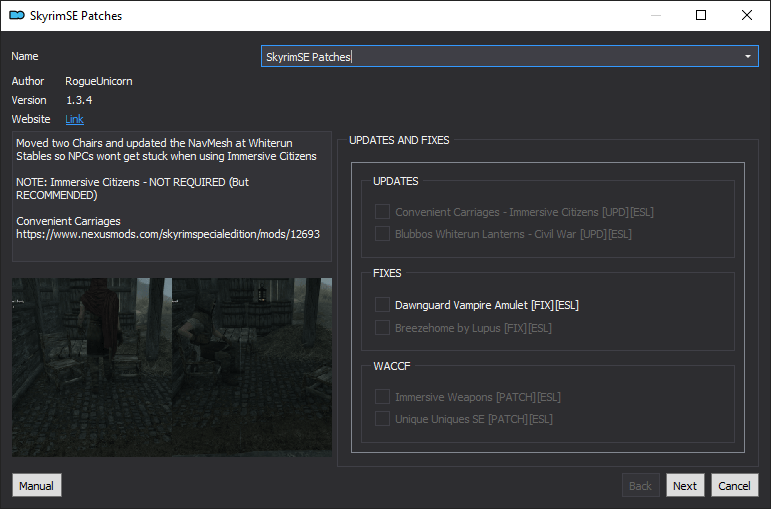Image resolution: width=771 pixels, height=509 pixels.
Task: Click the FIXES group label
Action: point(387,273)
